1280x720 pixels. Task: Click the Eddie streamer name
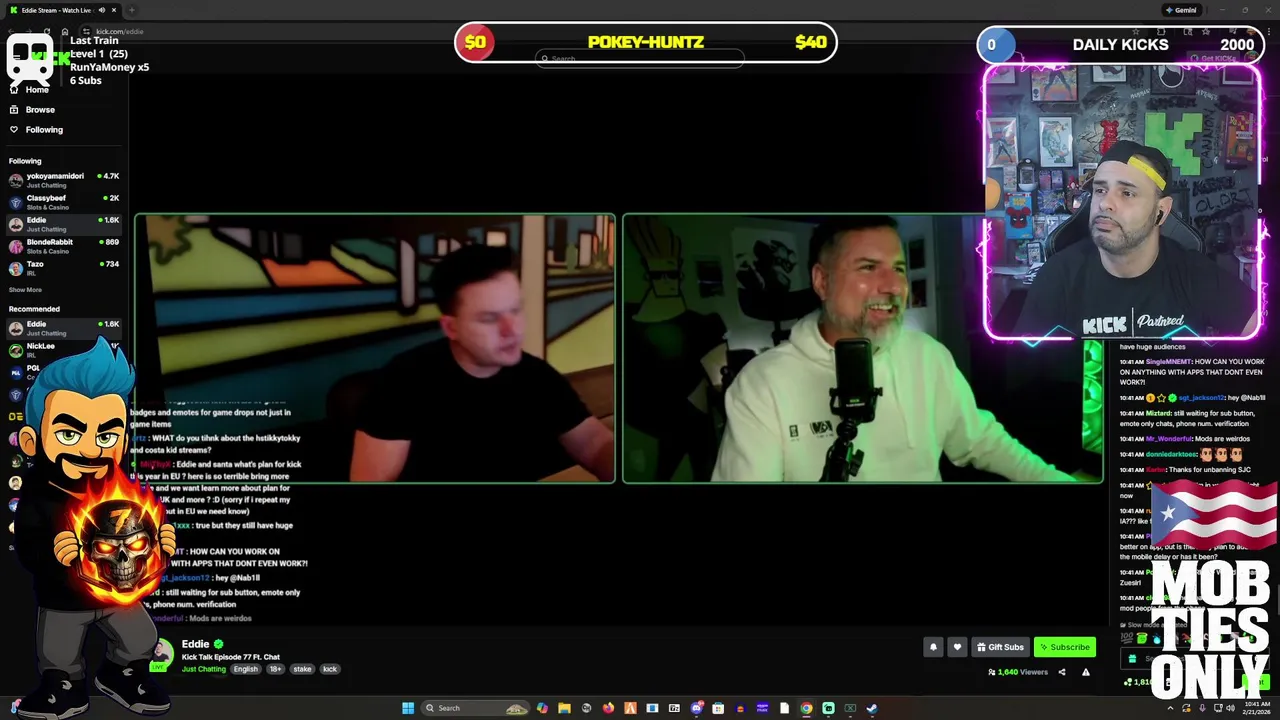coord(195,644)
